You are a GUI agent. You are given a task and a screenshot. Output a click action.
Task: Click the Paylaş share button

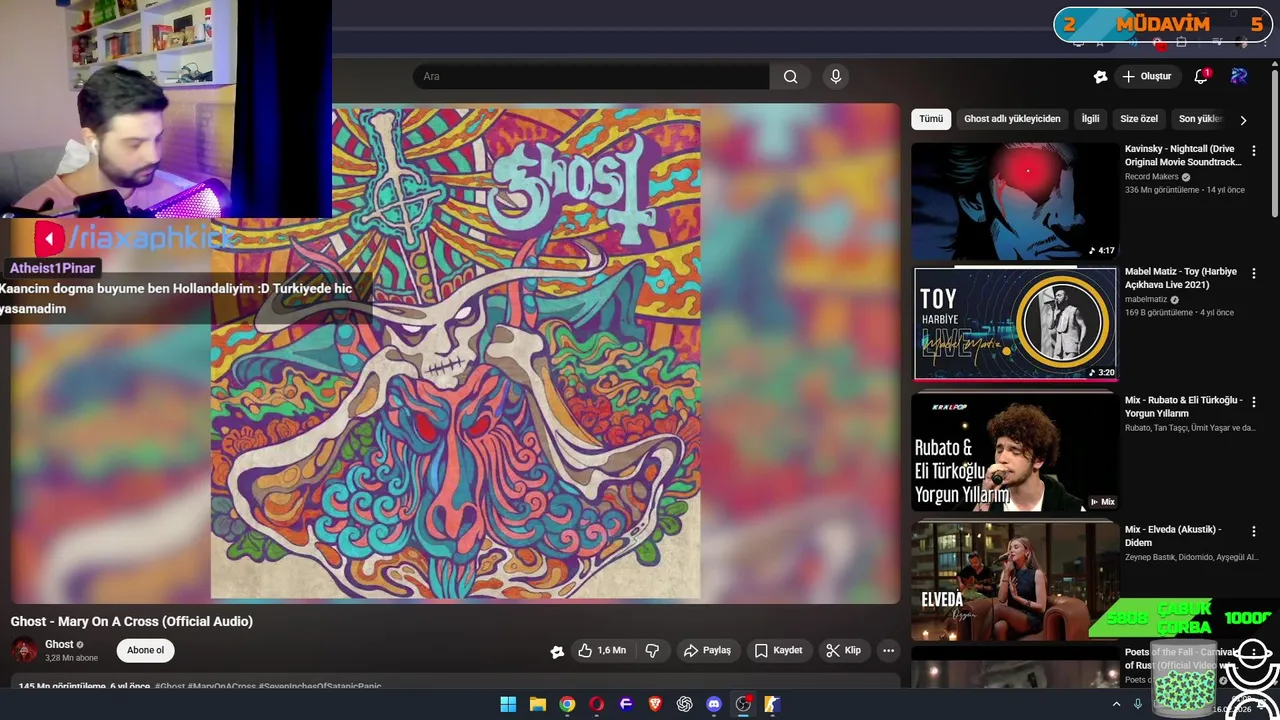point(707,651)
